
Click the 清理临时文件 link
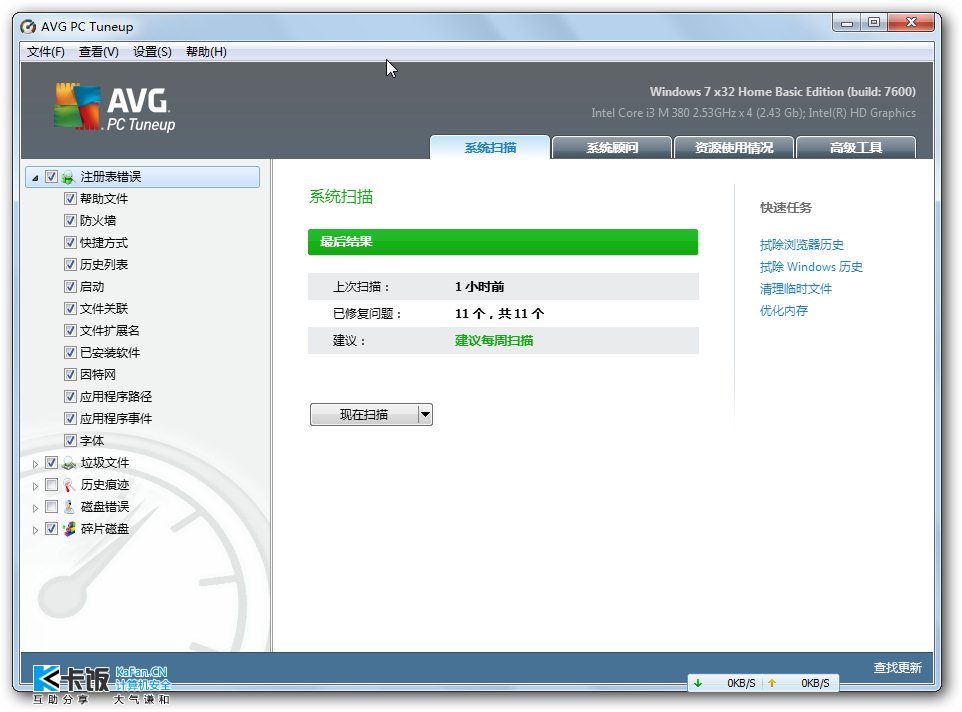(x=796, y=289)
